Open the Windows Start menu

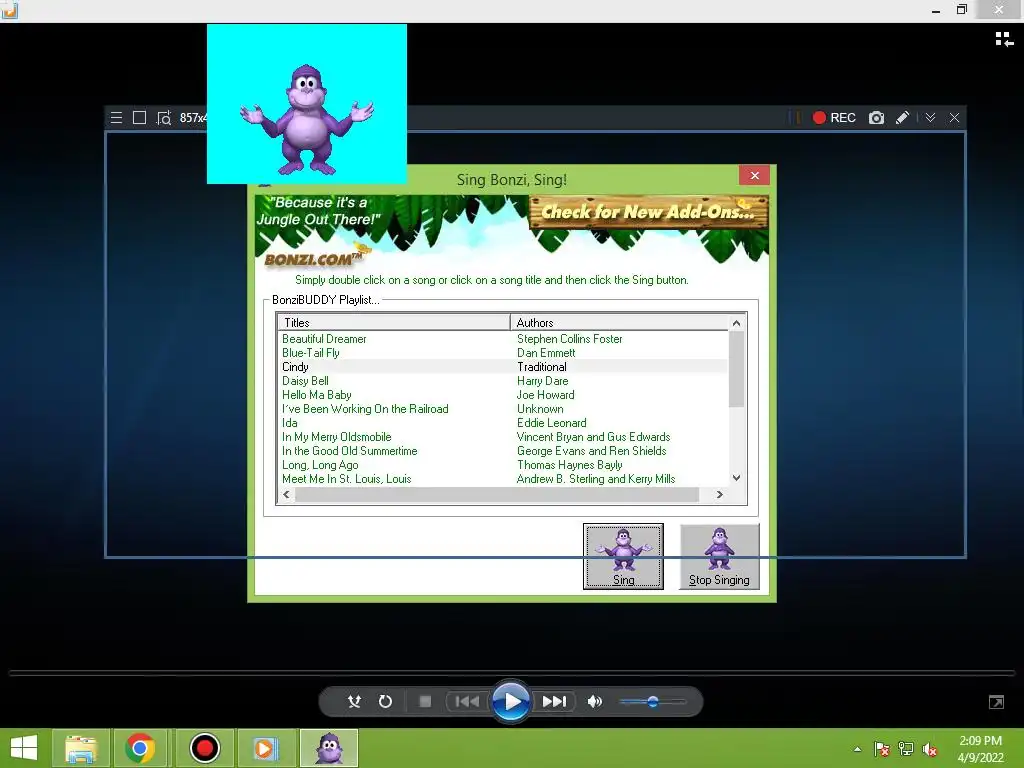[x=24, y=748]
